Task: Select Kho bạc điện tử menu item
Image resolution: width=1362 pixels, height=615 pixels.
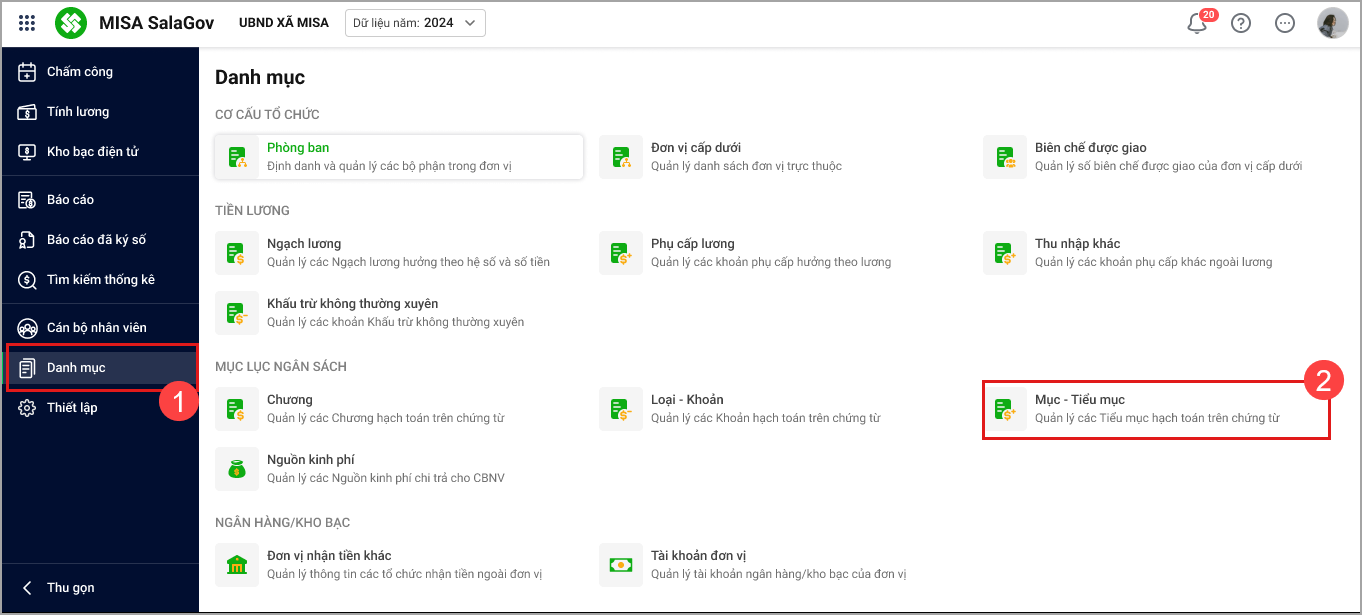Action: tap(92, 152)
